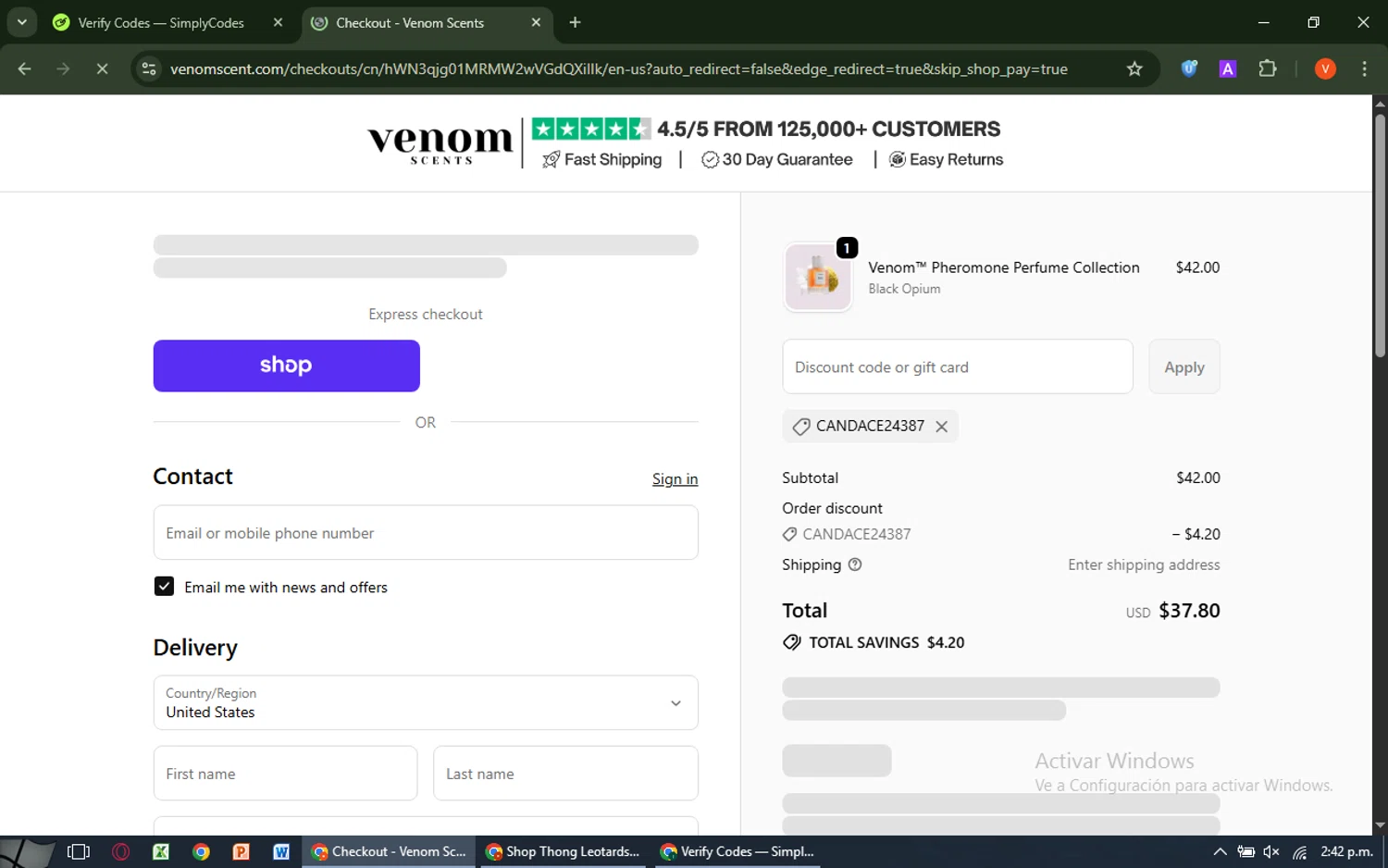Launch Opera from the taskbar
Image resolution: width=1388 pixels, height=868 pixels.
[x=120, y=851]
